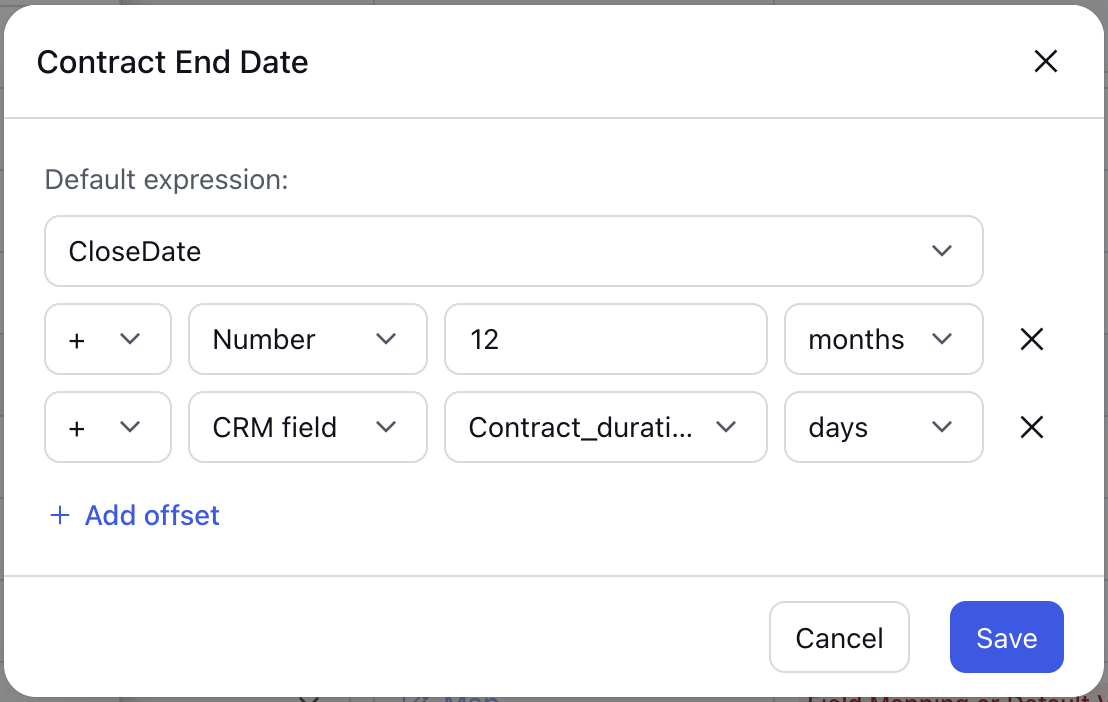
Task: Open operator dropdown in the CRM field row
Action: pyautogui.click(x=108, y=427)
